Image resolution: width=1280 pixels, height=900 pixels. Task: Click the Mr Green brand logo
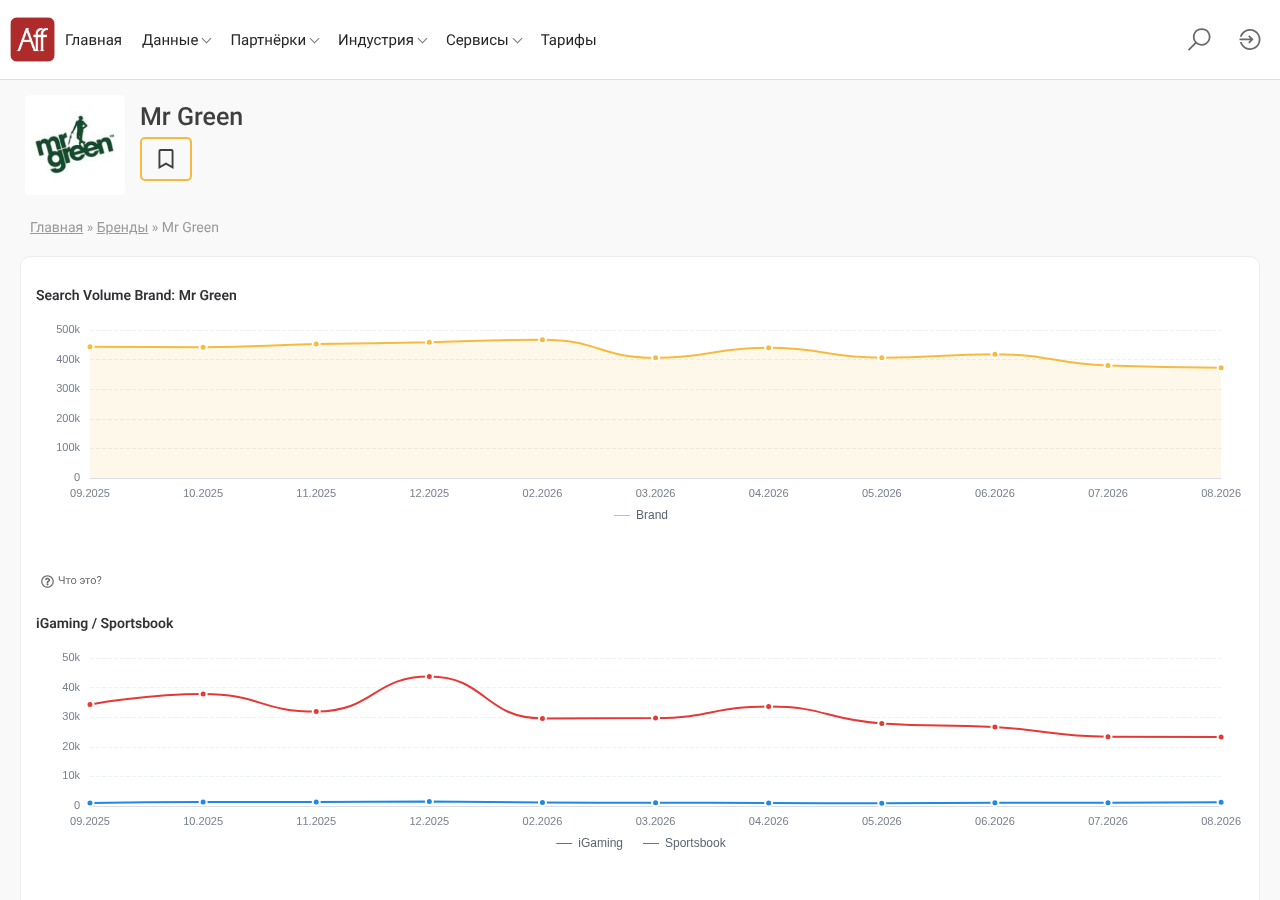(x=75, y=145)
